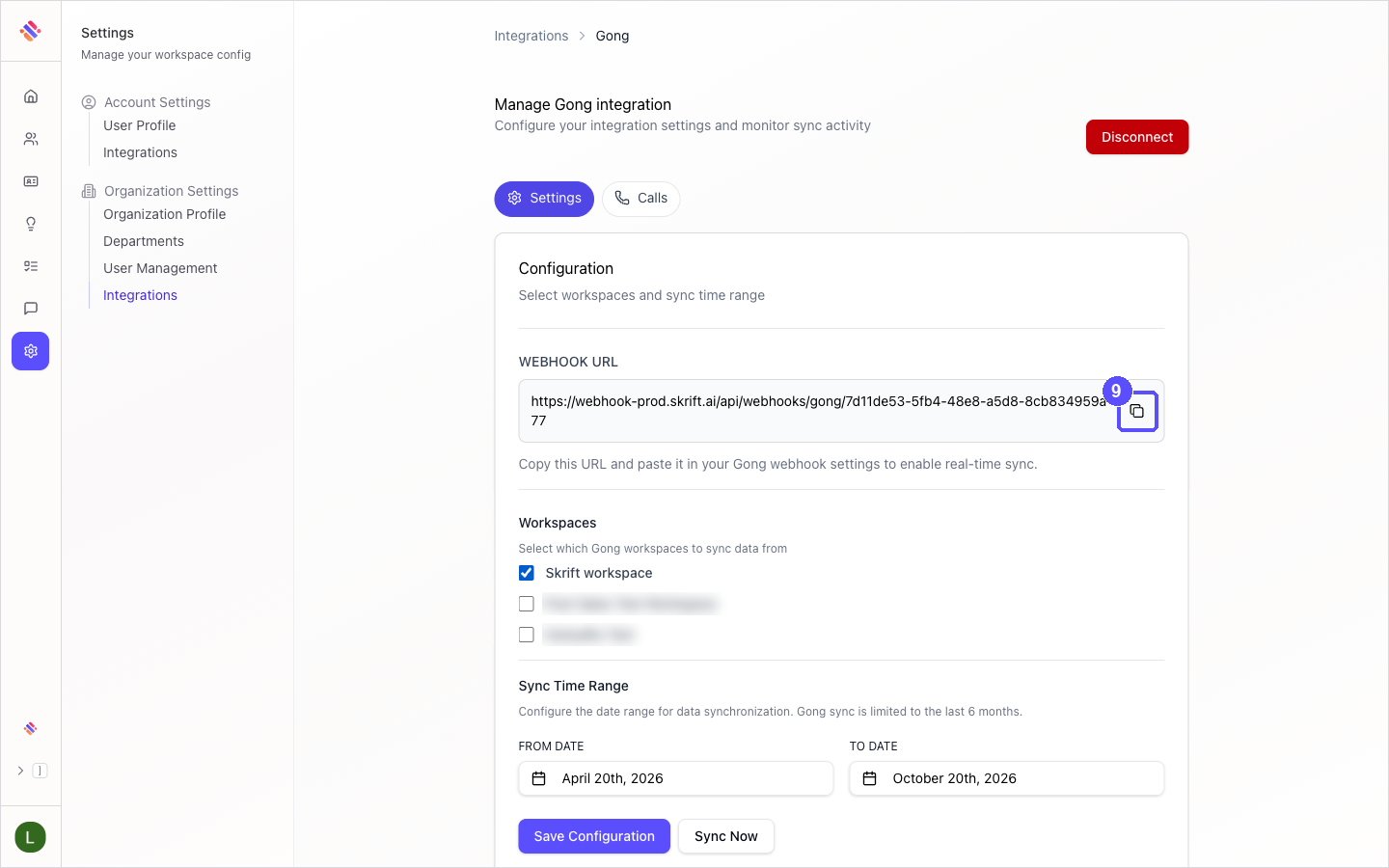Open the lightbulb insights icon in the sidebar
This screenshot has height=868, width=1389.
coord(31,224)
